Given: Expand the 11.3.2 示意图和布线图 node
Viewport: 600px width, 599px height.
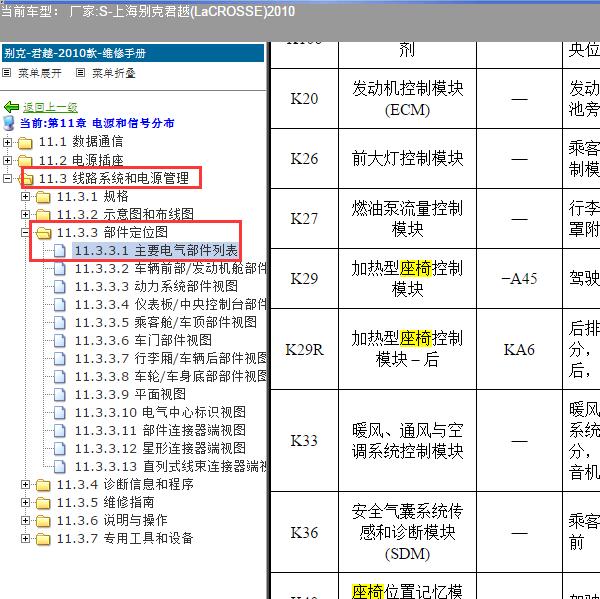Looking at the screenshot, I should point(25,214).
